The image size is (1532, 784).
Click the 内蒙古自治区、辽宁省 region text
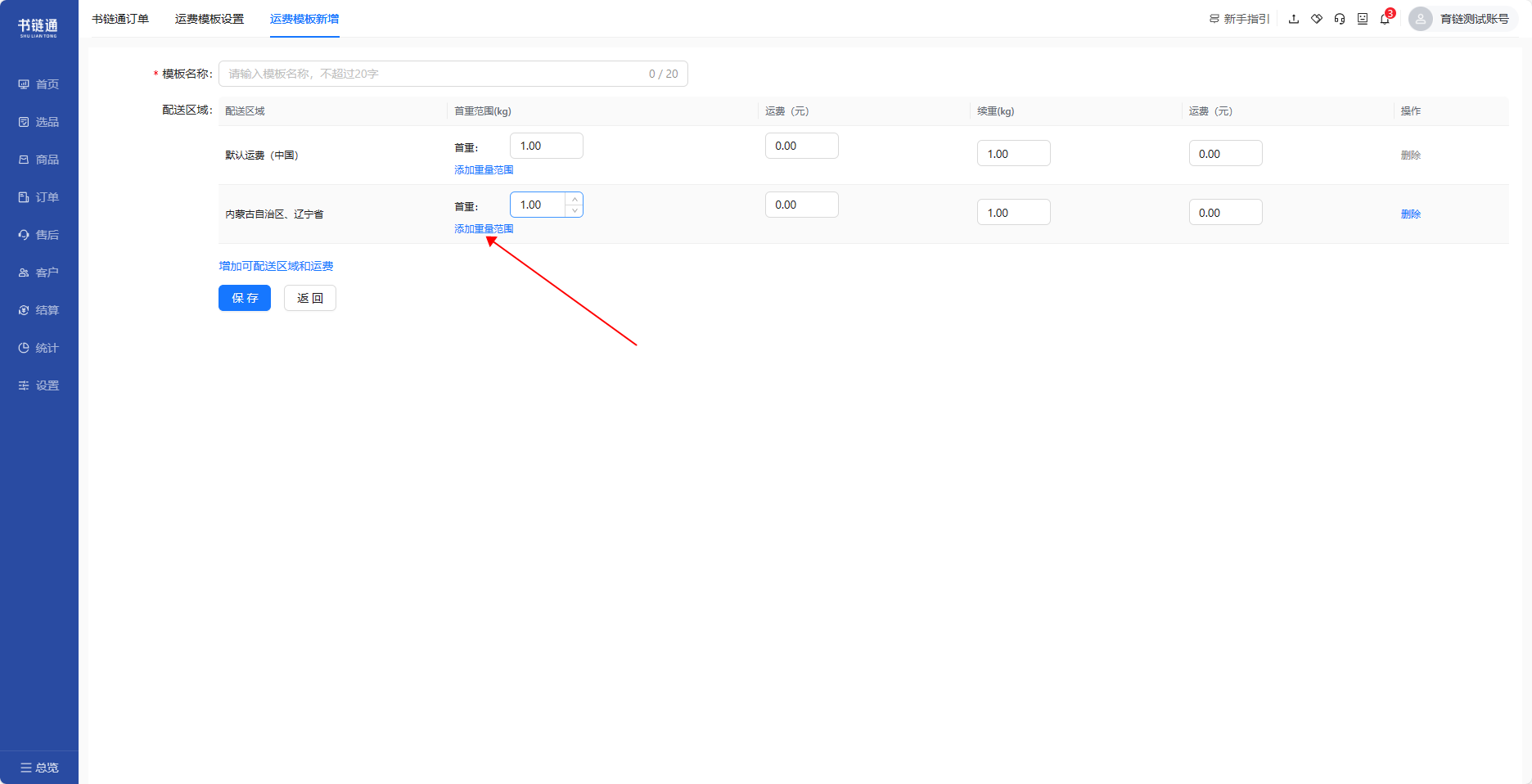tap(274, 214)
